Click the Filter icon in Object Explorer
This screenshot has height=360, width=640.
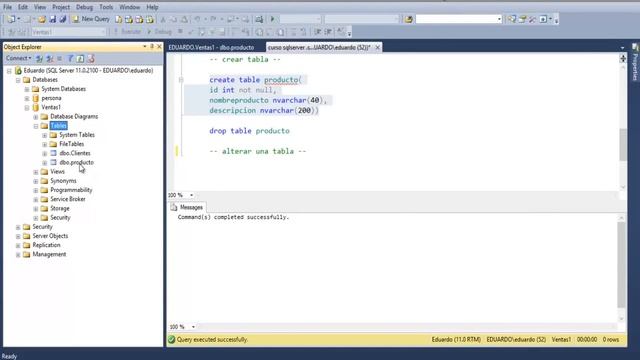point(70,58)
